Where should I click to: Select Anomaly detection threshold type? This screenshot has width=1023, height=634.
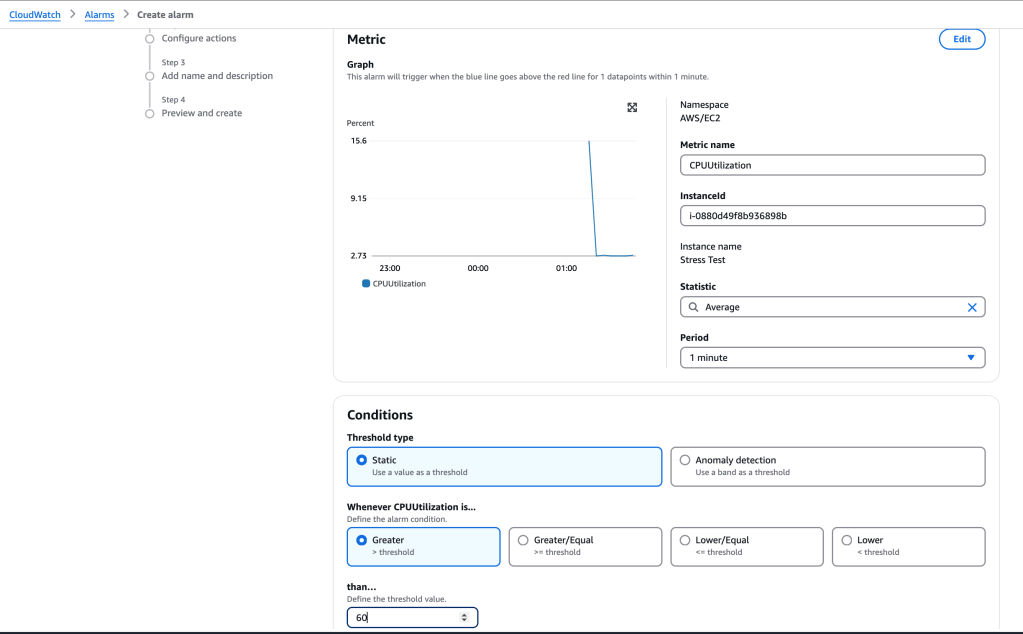coord(685,460)
